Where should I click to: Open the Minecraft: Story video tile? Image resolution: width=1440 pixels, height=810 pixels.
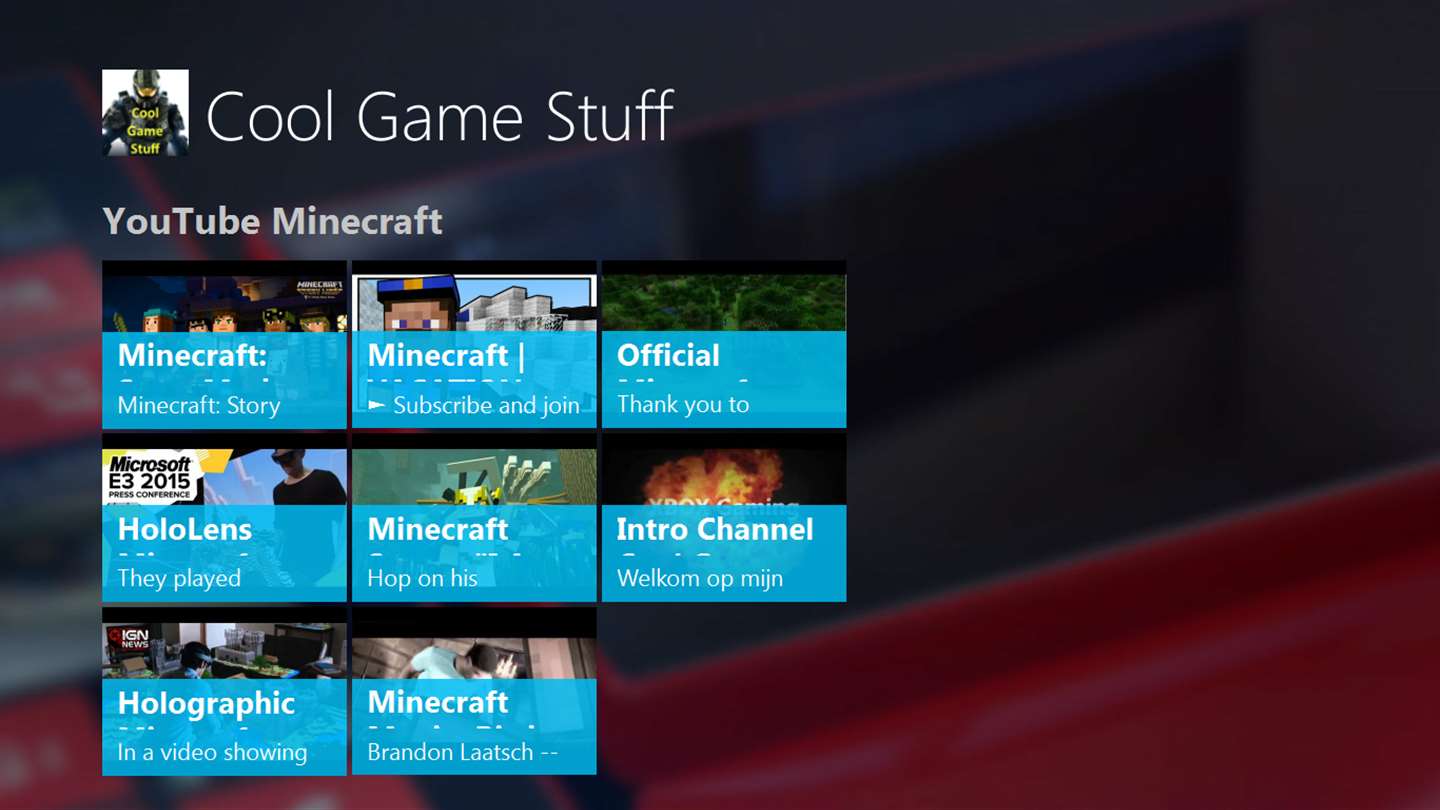224,345
